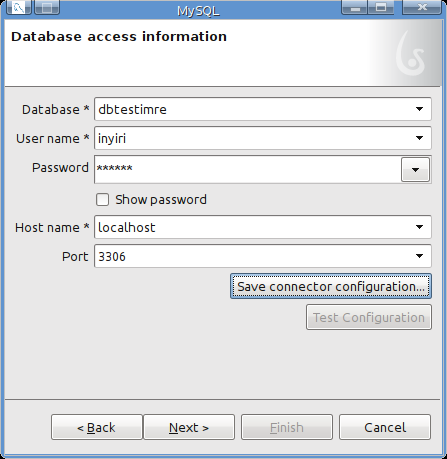Click the Finish button
The image size is (447, 459).
click(287, 427)
